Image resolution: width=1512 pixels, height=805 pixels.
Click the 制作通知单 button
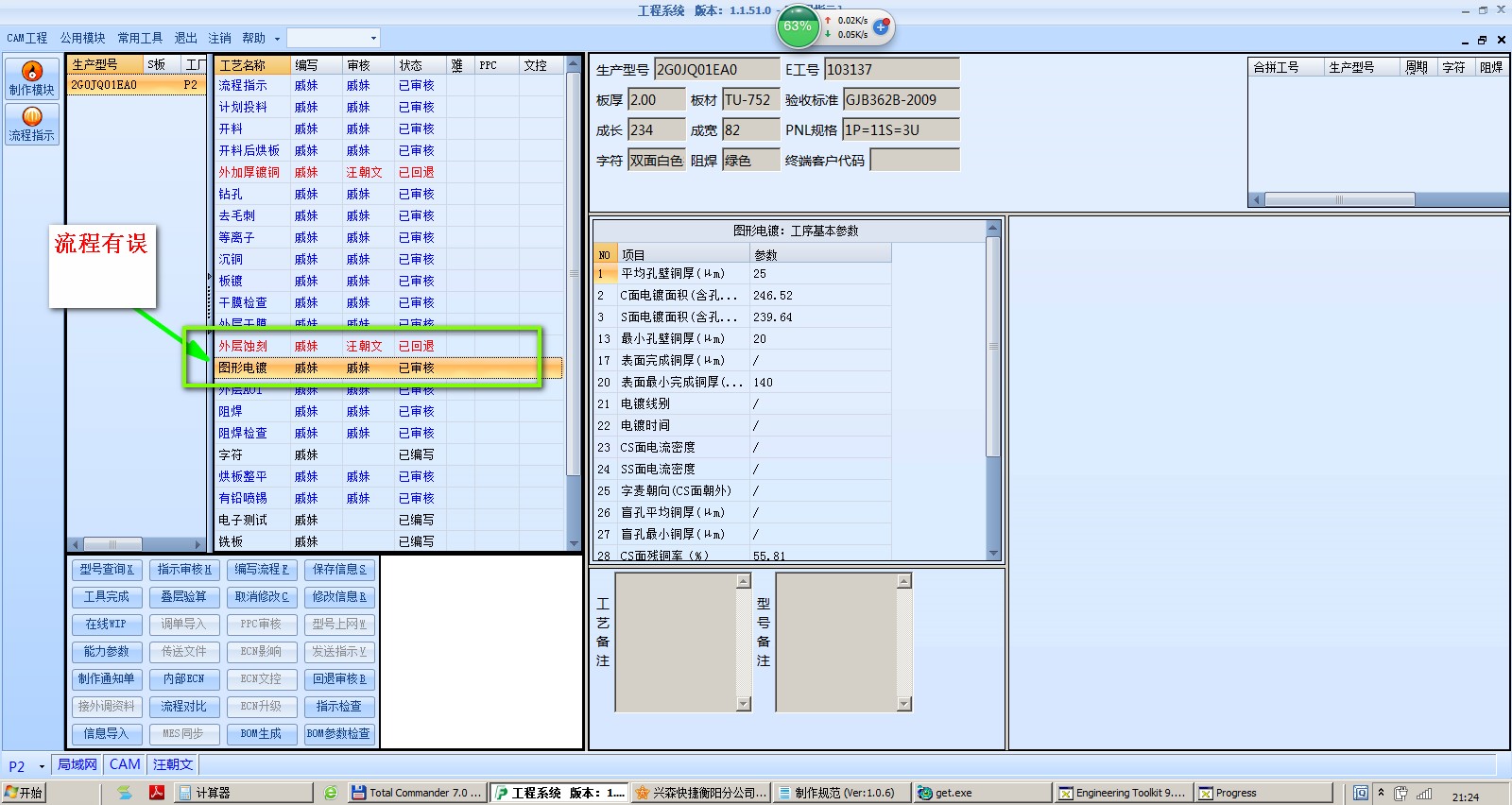tap(107, 679)
